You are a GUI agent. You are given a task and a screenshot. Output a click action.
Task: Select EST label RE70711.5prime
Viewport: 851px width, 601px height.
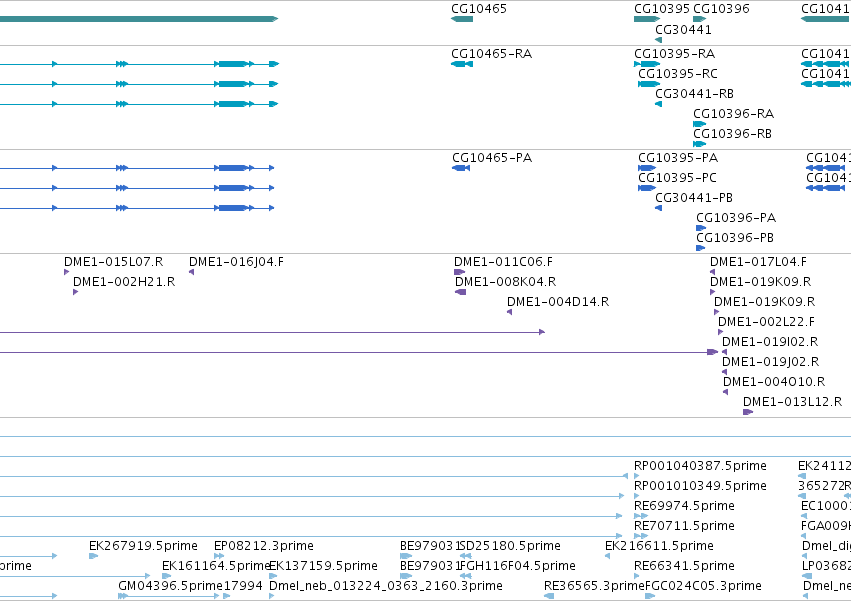[x=684, y=526]
